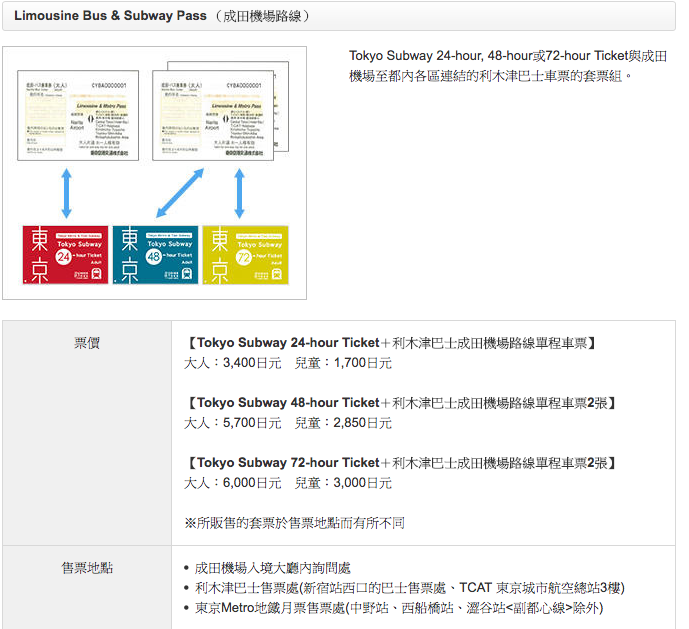689x629 pixels.
Task: Click the 票價 row label
Action: 87,344
